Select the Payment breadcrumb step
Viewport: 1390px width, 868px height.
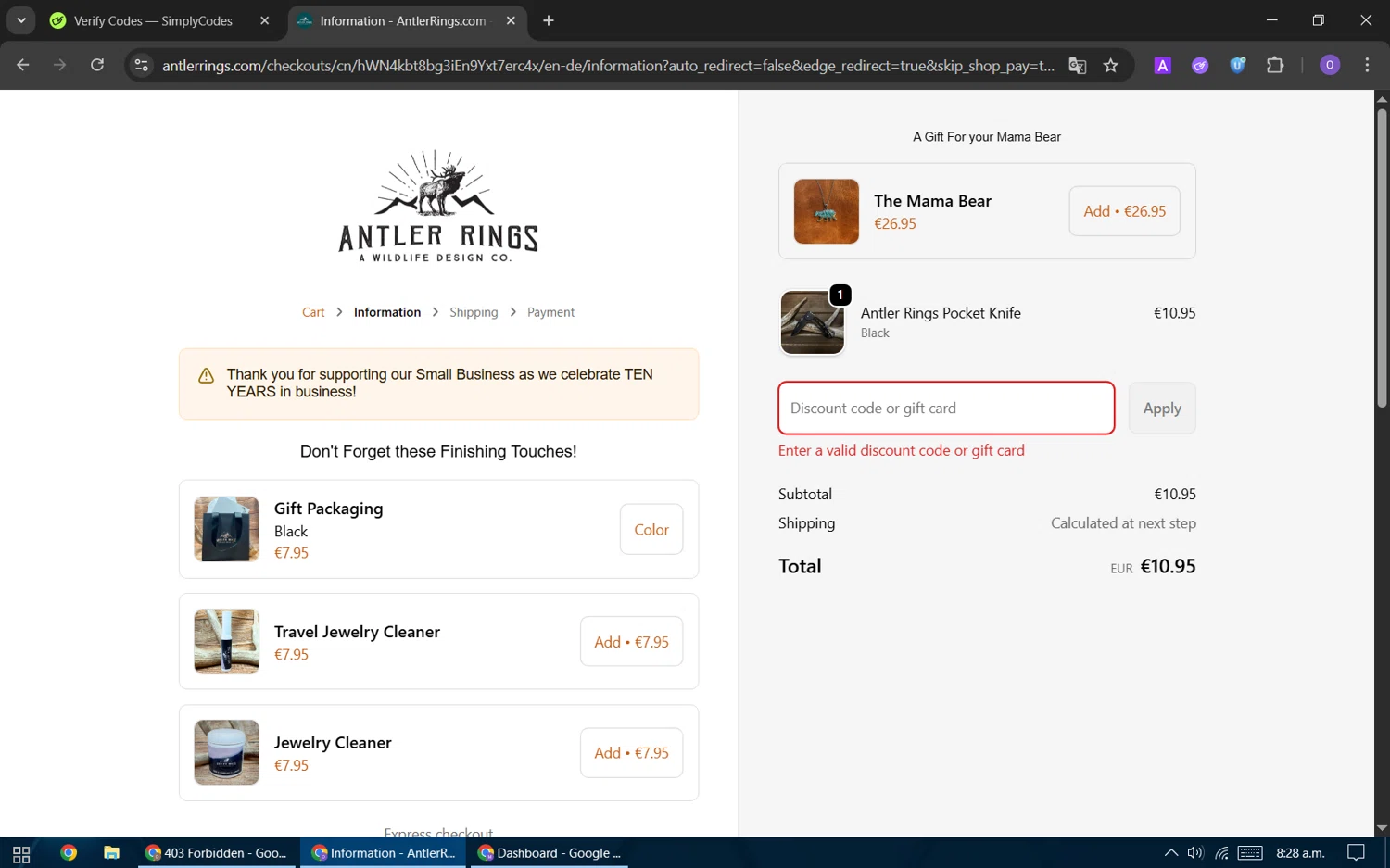(x=550, y=312)
